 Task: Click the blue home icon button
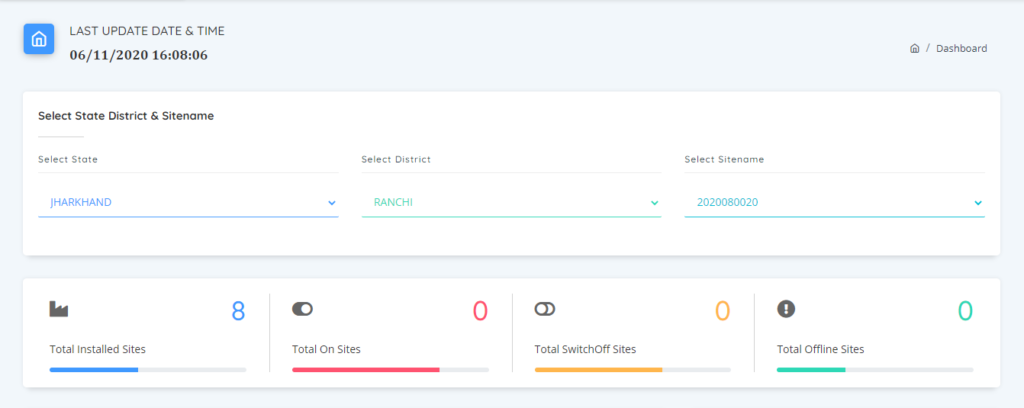point(39,39)
